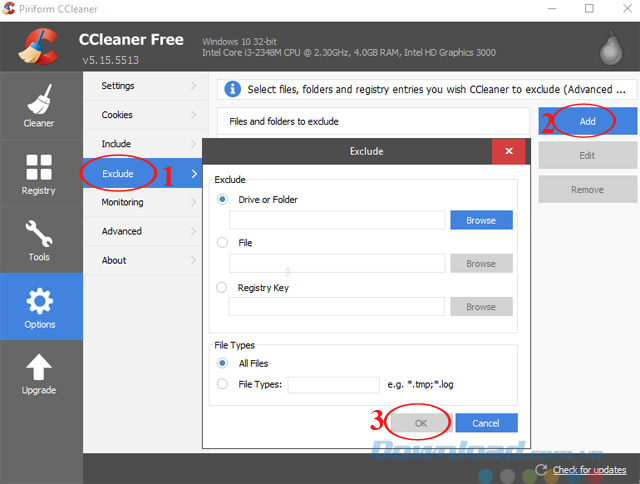640x484 pixels.
Task: Close the Exclude dialog with red X
Action: coord(509,151)
